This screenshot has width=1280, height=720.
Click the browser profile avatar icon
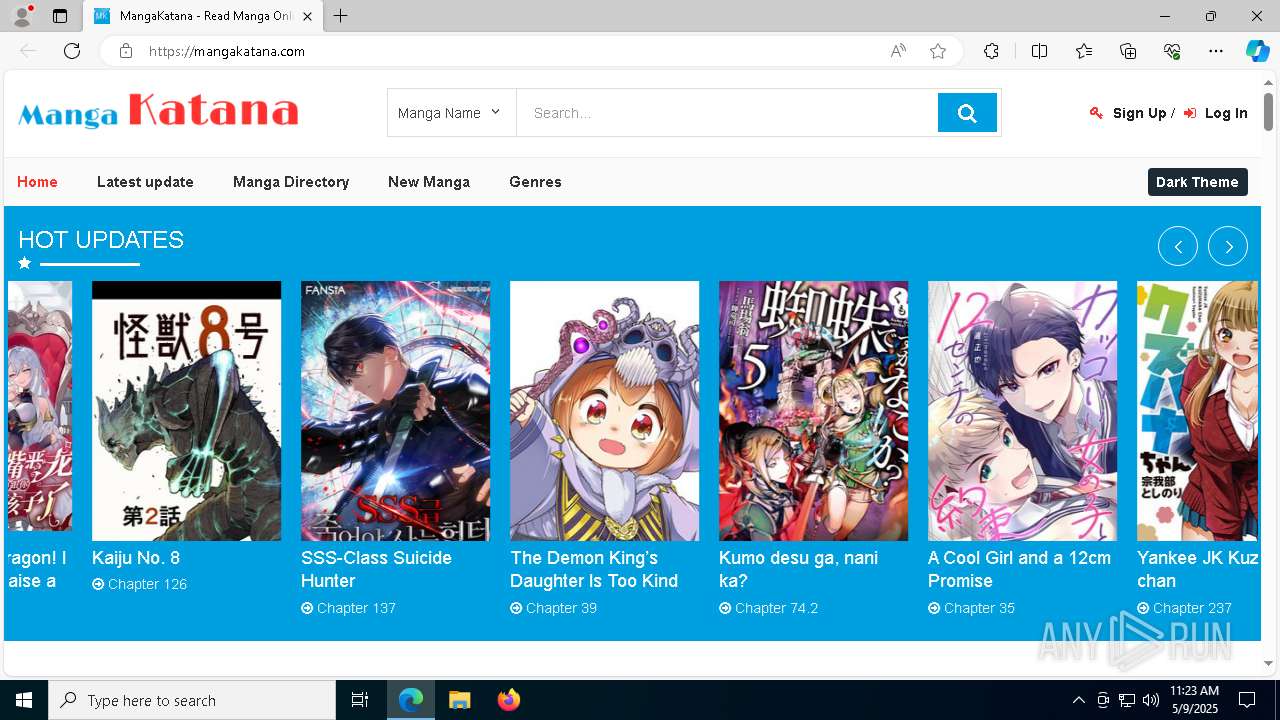(x=22, y=16)
